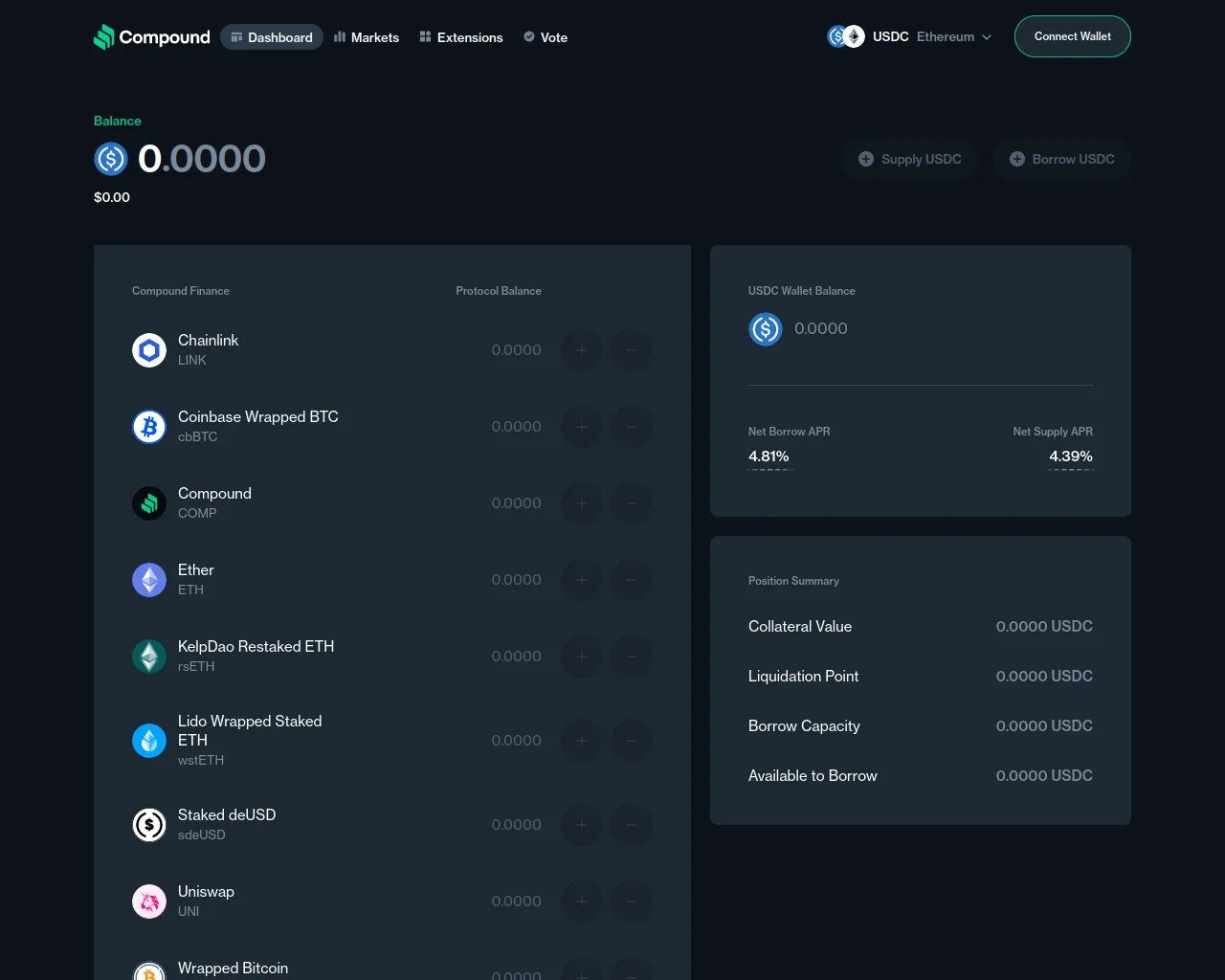This screenshot has height=980, width=1225.
Task: Supply Uniswap with its plus button
Action: [x=582, y=902]
